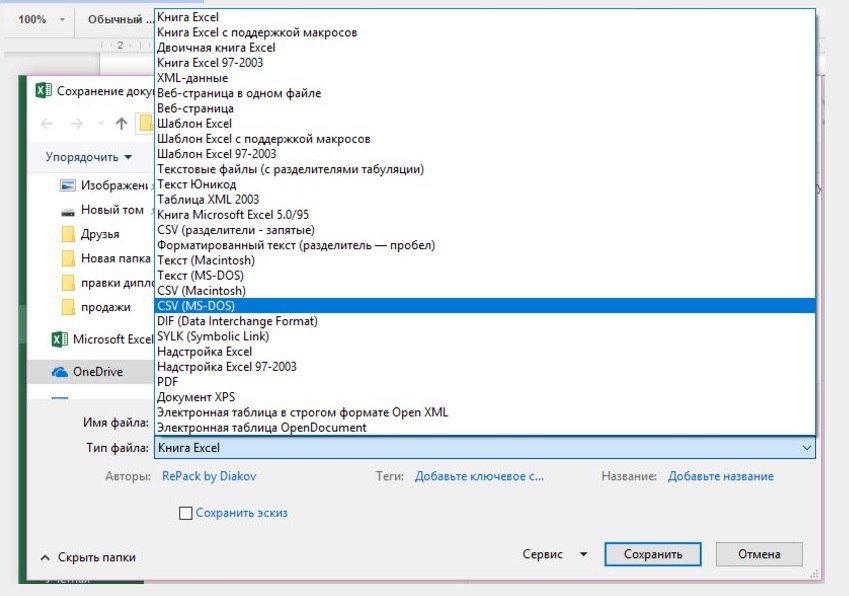Open the 'Сервис' dropdown
Screen dimensions: 849x596
click(554, 554)
